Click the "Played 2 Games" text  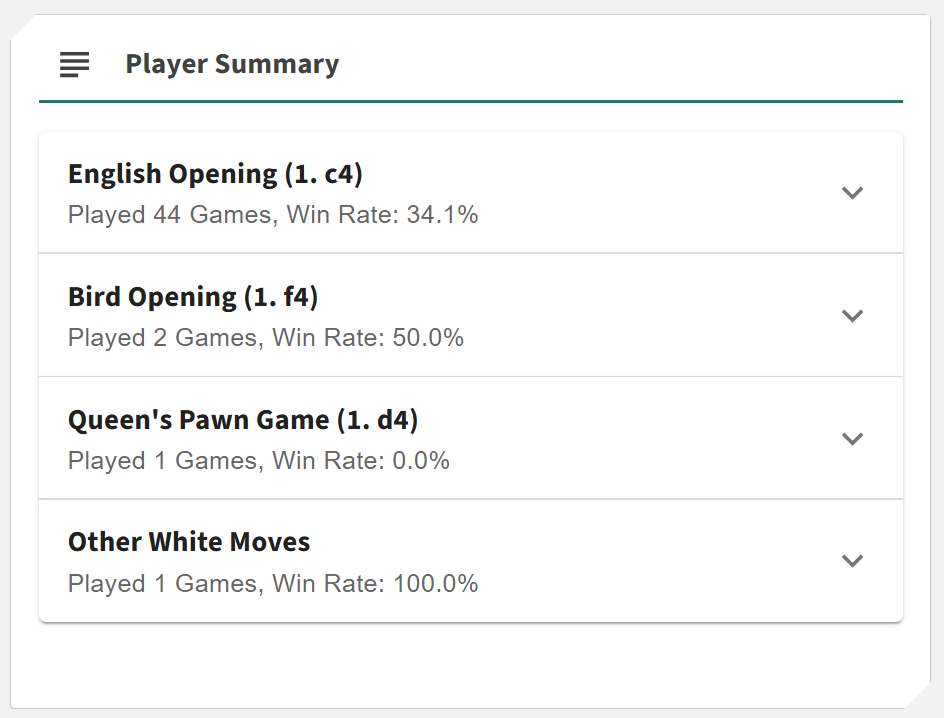163,338
